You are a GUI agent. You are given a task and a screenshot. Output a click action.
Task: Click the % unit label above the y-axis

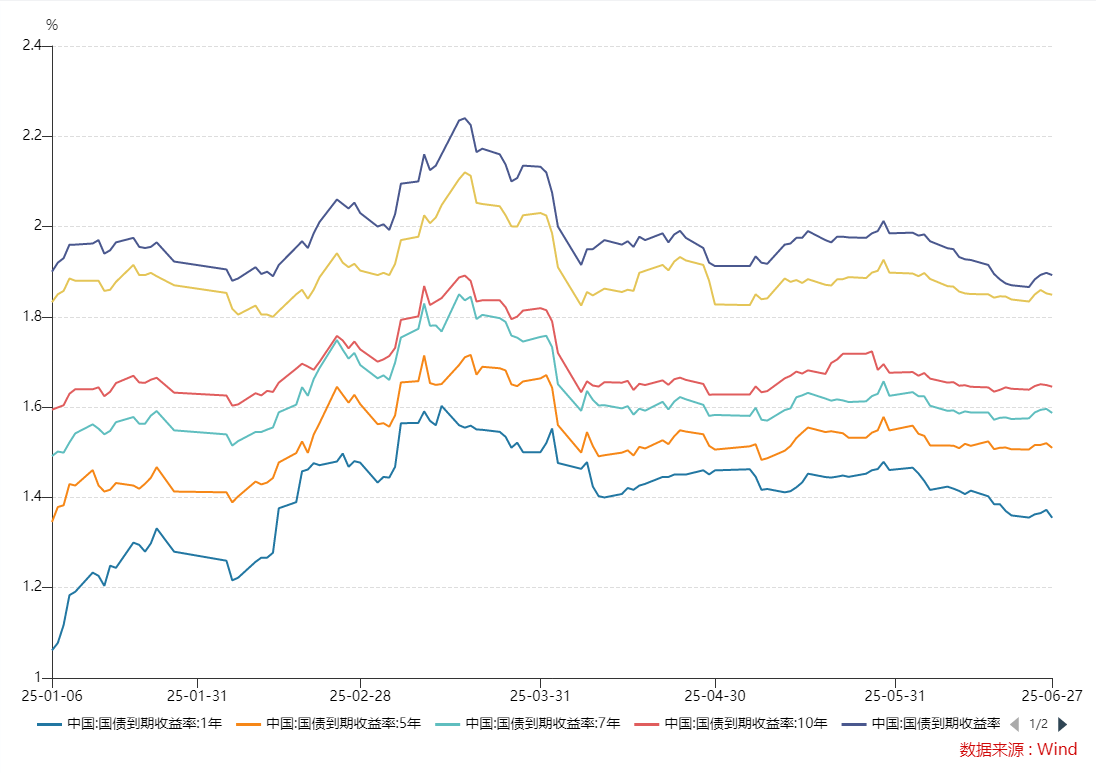pos(52,25)
